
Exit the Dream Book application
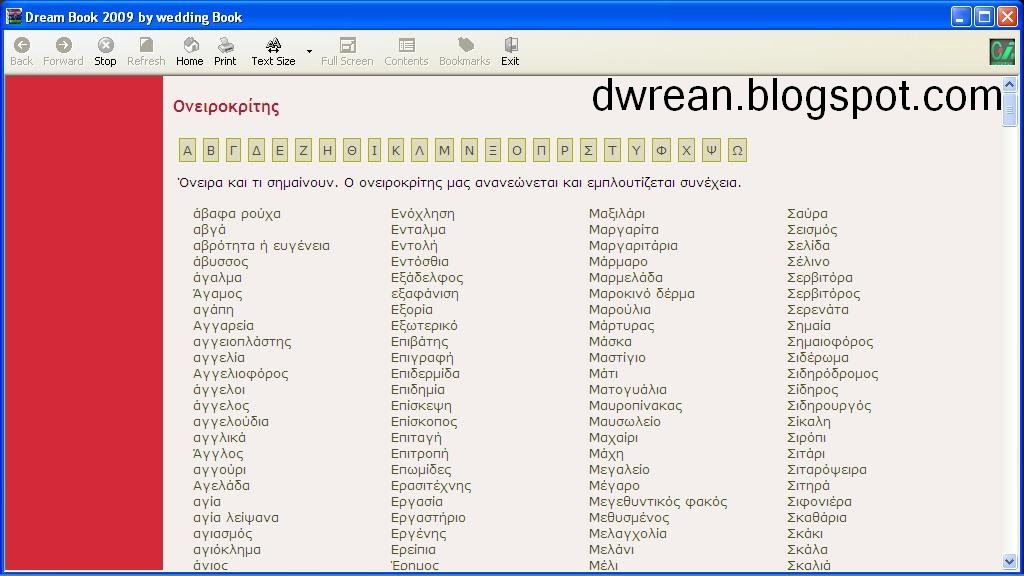[x=510, y=47]
